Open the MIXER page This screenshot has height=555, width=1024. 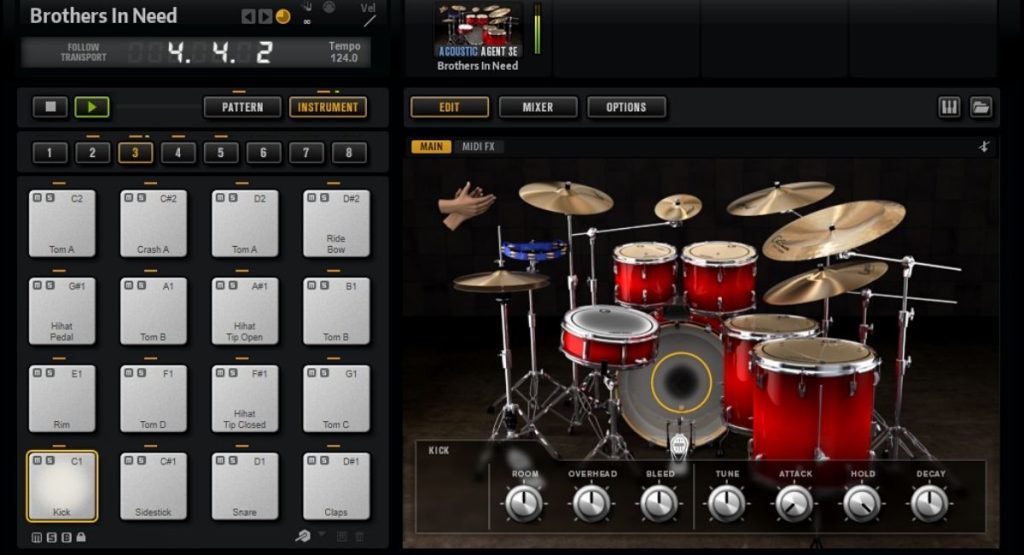coord(538,107)
